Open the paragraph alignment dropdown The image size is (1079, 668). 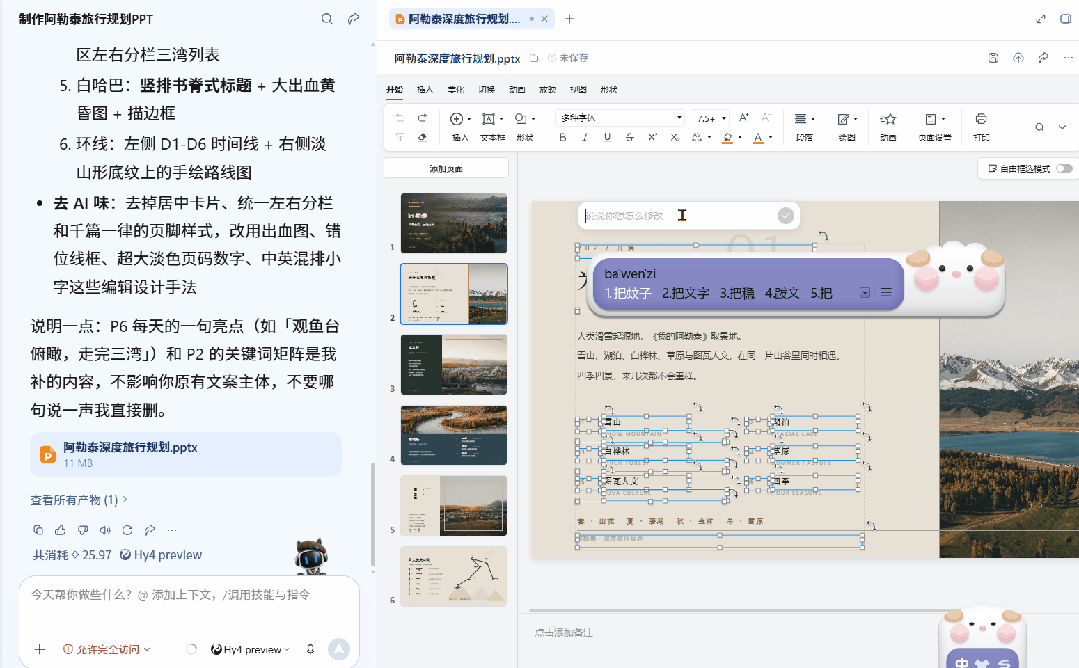tap(804, 125)
